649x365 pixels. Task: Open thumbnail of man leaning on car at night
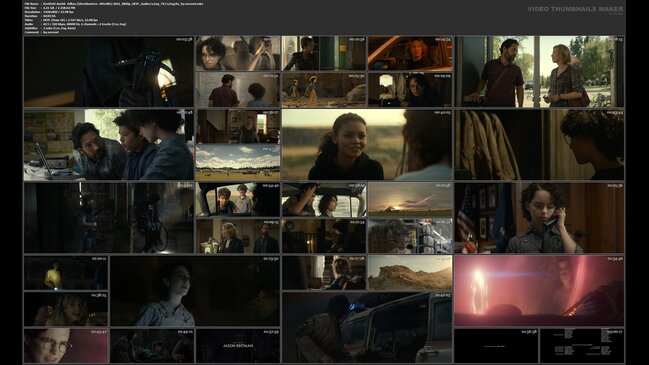[x=367, y=327]
